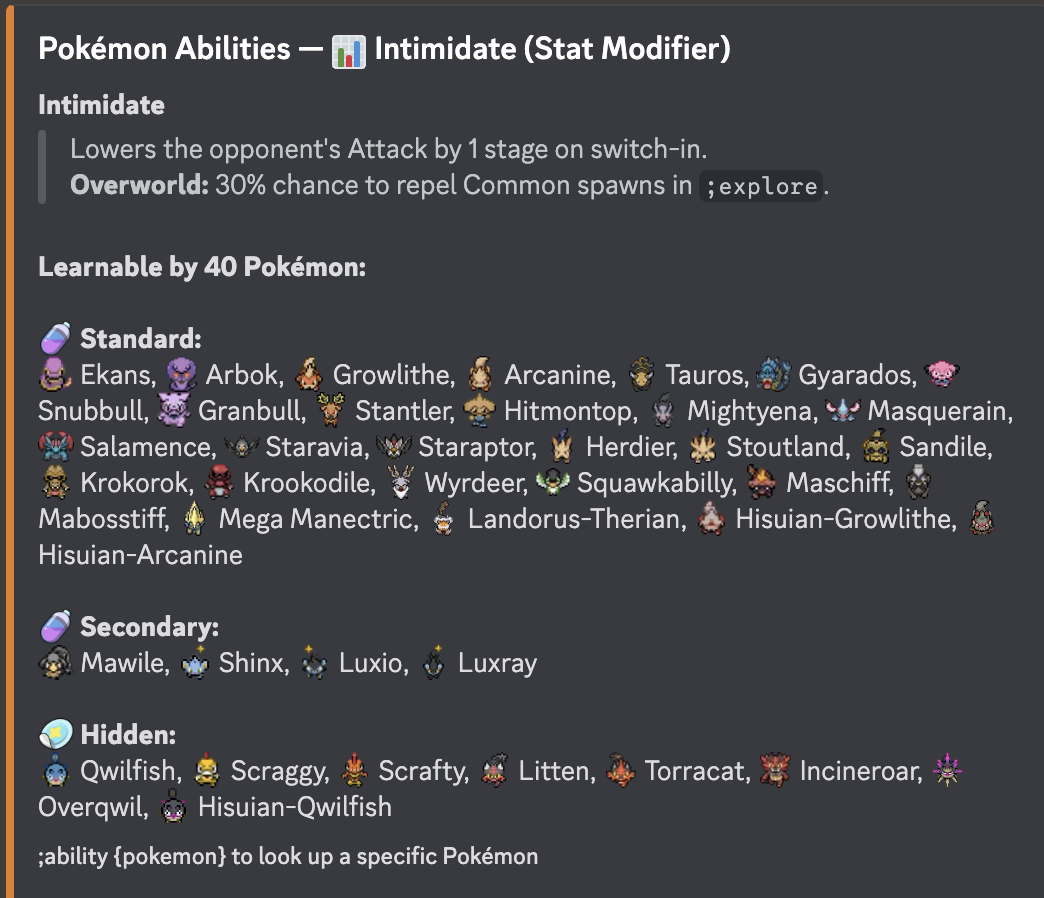Click the Salamence sprite icon
1044x898 pixels.
[55, 446]
